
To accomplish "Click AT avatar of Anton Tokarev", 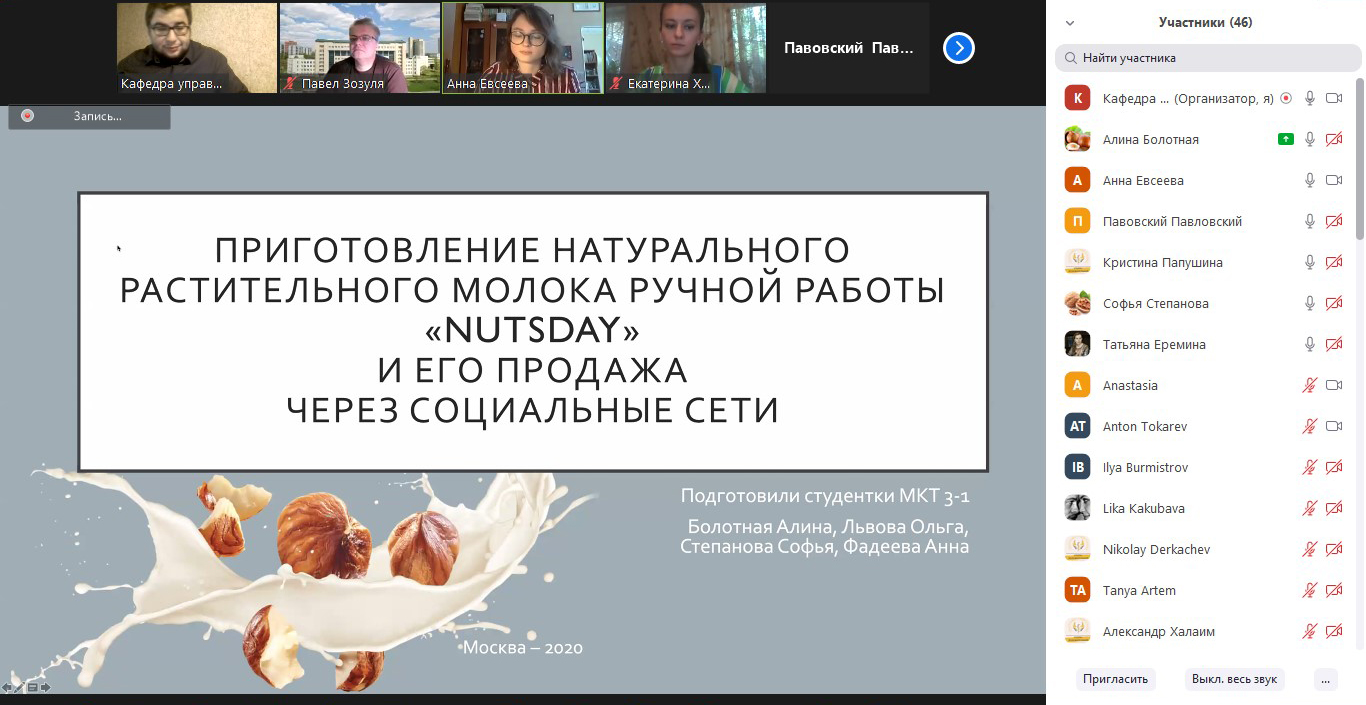I will (x=1077, y=426).
